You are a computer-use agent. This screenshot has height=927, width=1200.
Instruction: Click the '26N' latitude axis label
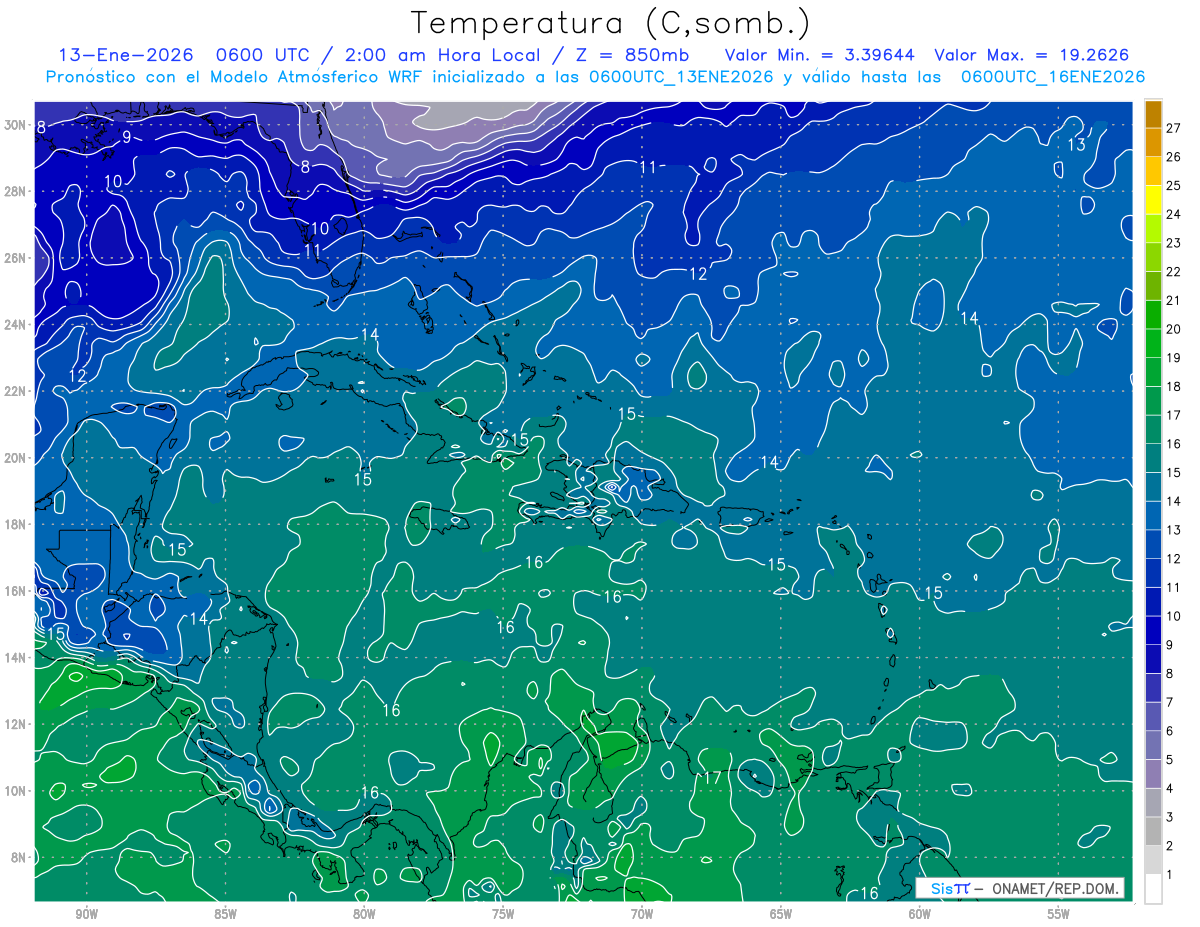coord(14,258)
